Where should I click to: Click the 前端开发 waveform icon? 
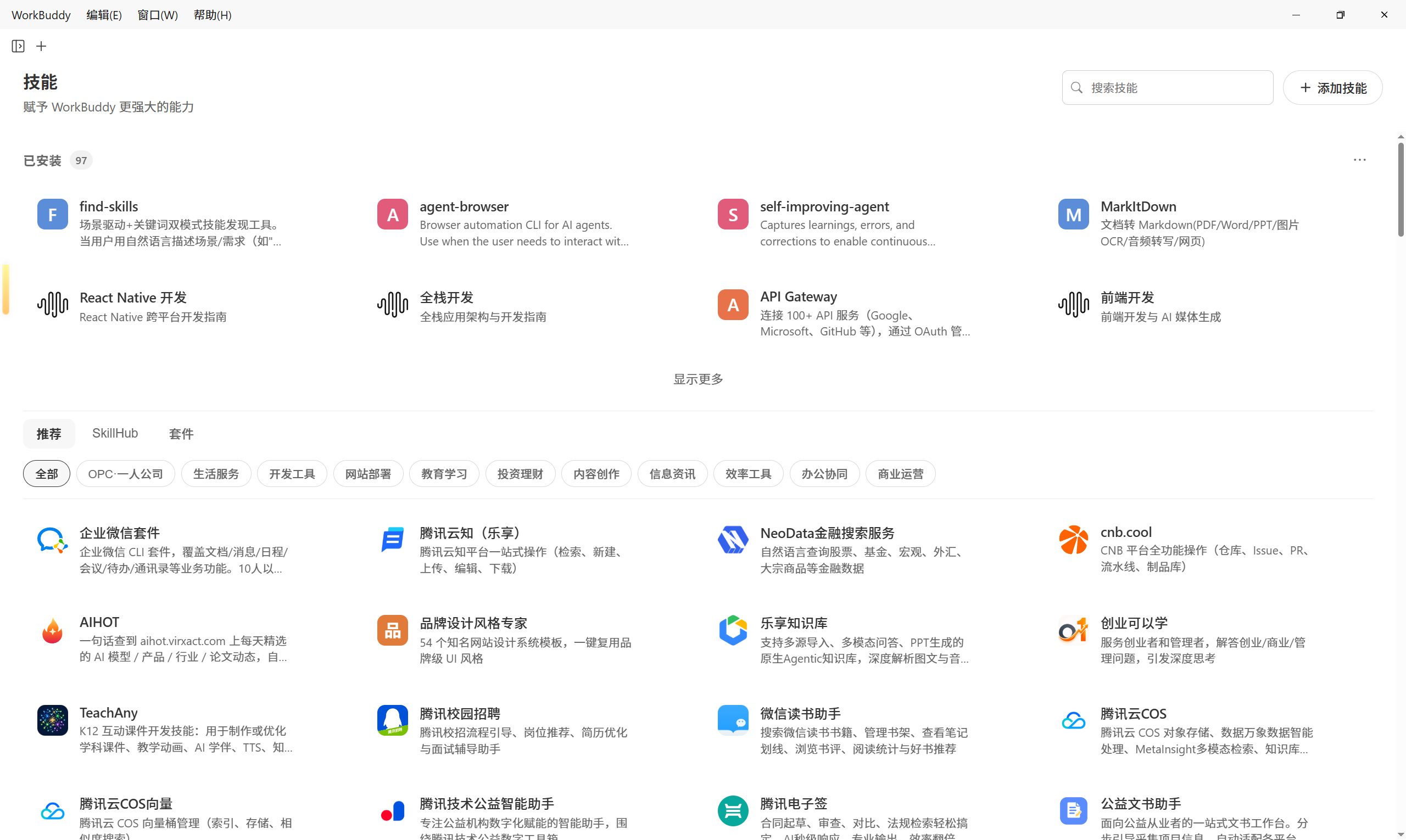click(1073, 305)
